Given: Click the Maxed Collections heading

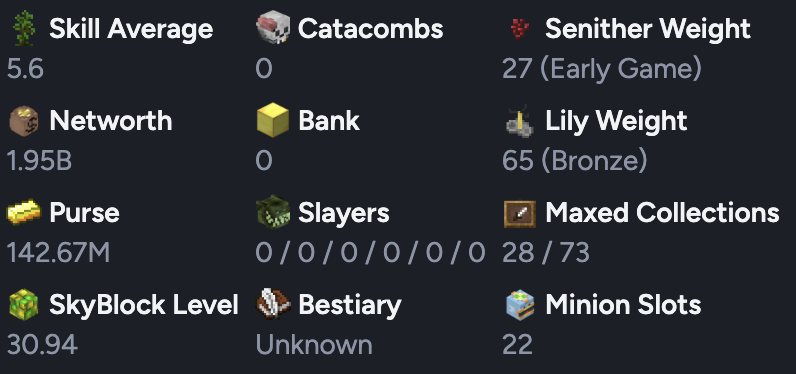Looking at the screenshot, I should [x=662, y=213].
